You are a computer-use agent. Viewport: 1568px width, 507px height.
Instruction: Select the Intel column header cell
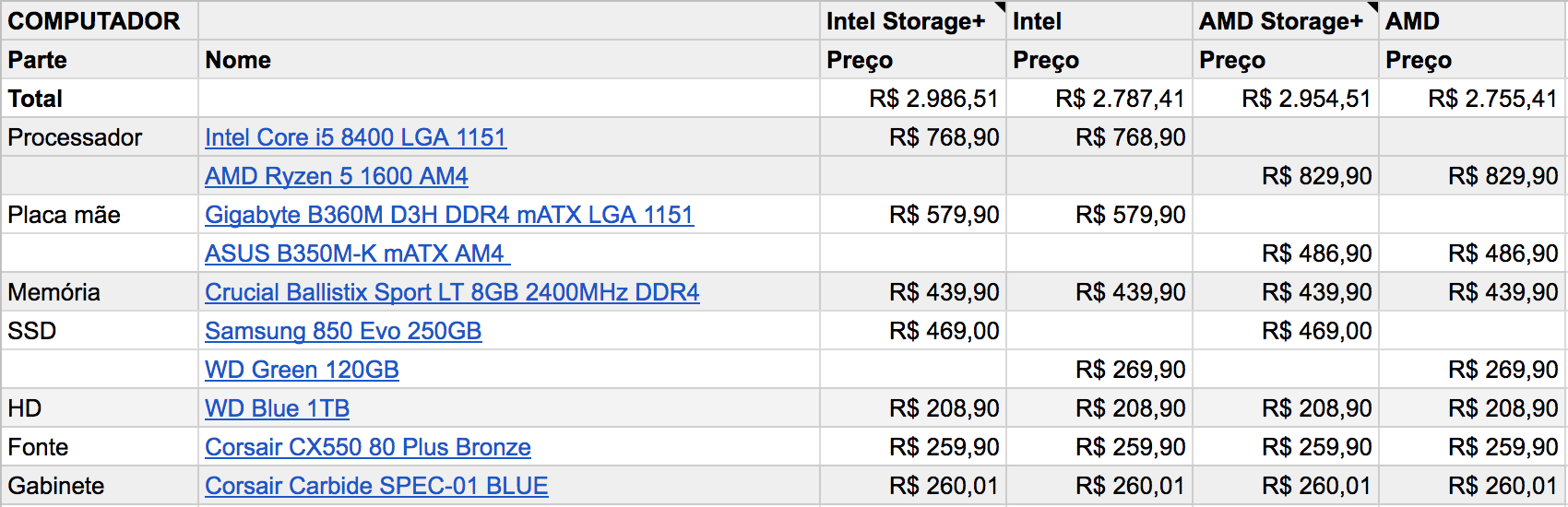[x=1099, y=21]
